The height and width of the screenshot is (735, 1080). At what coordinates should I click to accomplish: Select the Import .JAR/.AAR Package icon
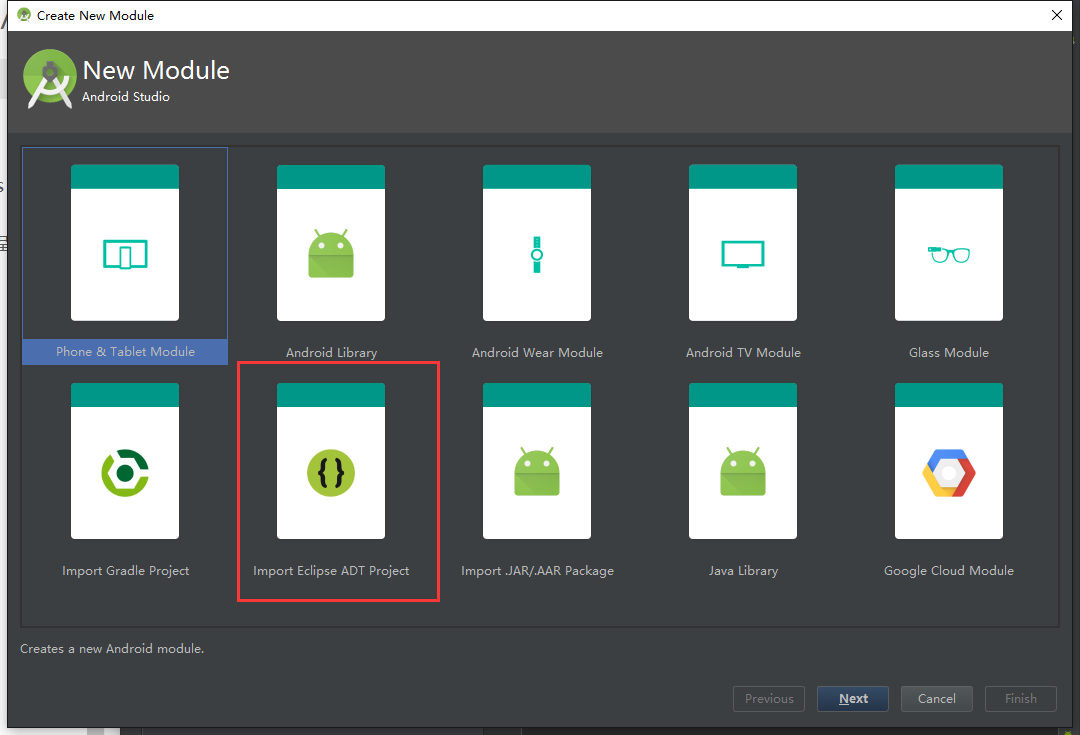click(537, 461)
